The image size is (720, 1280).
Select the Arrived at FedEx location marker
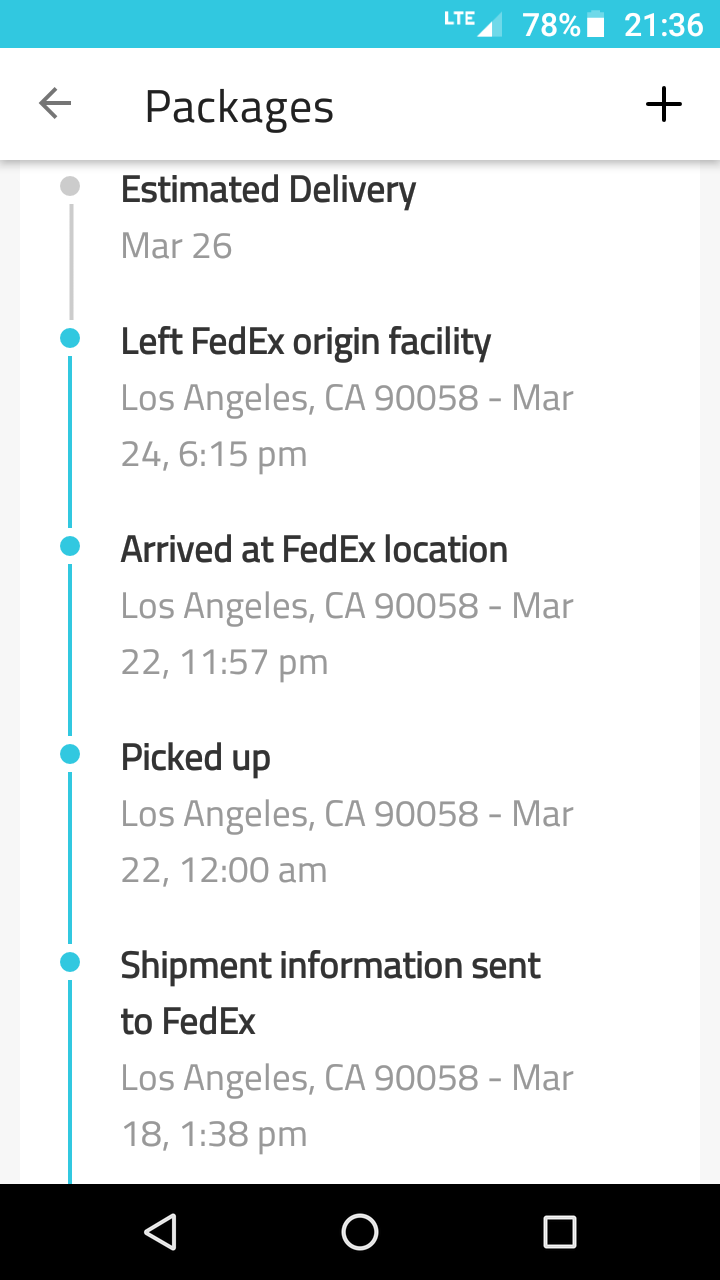coord(70,546)
